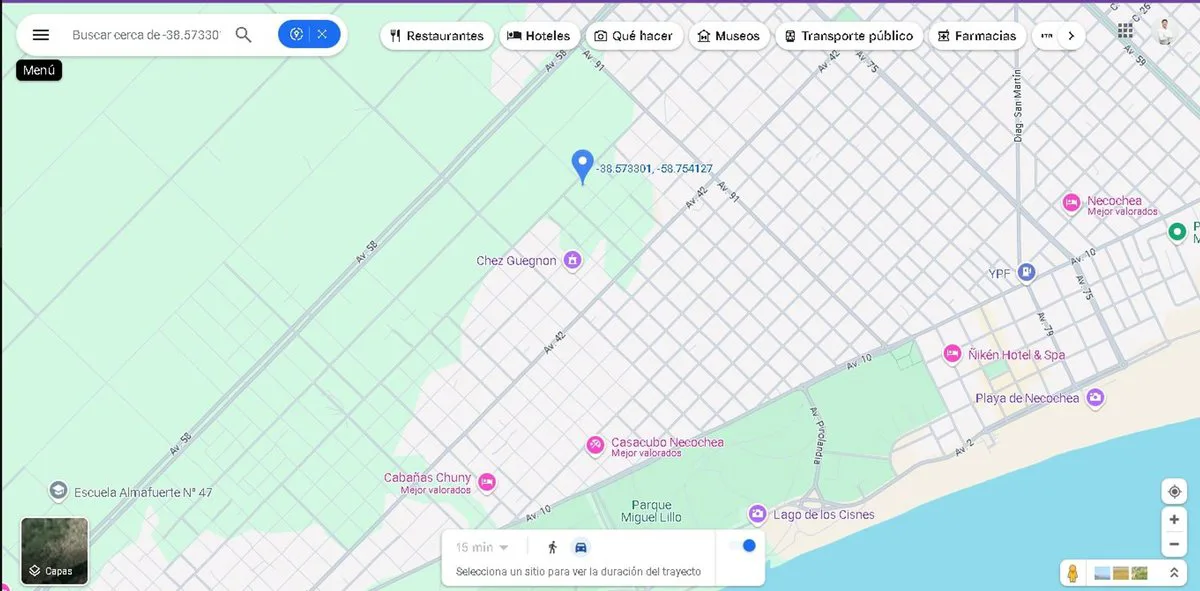
Task: Filter by Hoteles
Action: click(x=539, y=36)
